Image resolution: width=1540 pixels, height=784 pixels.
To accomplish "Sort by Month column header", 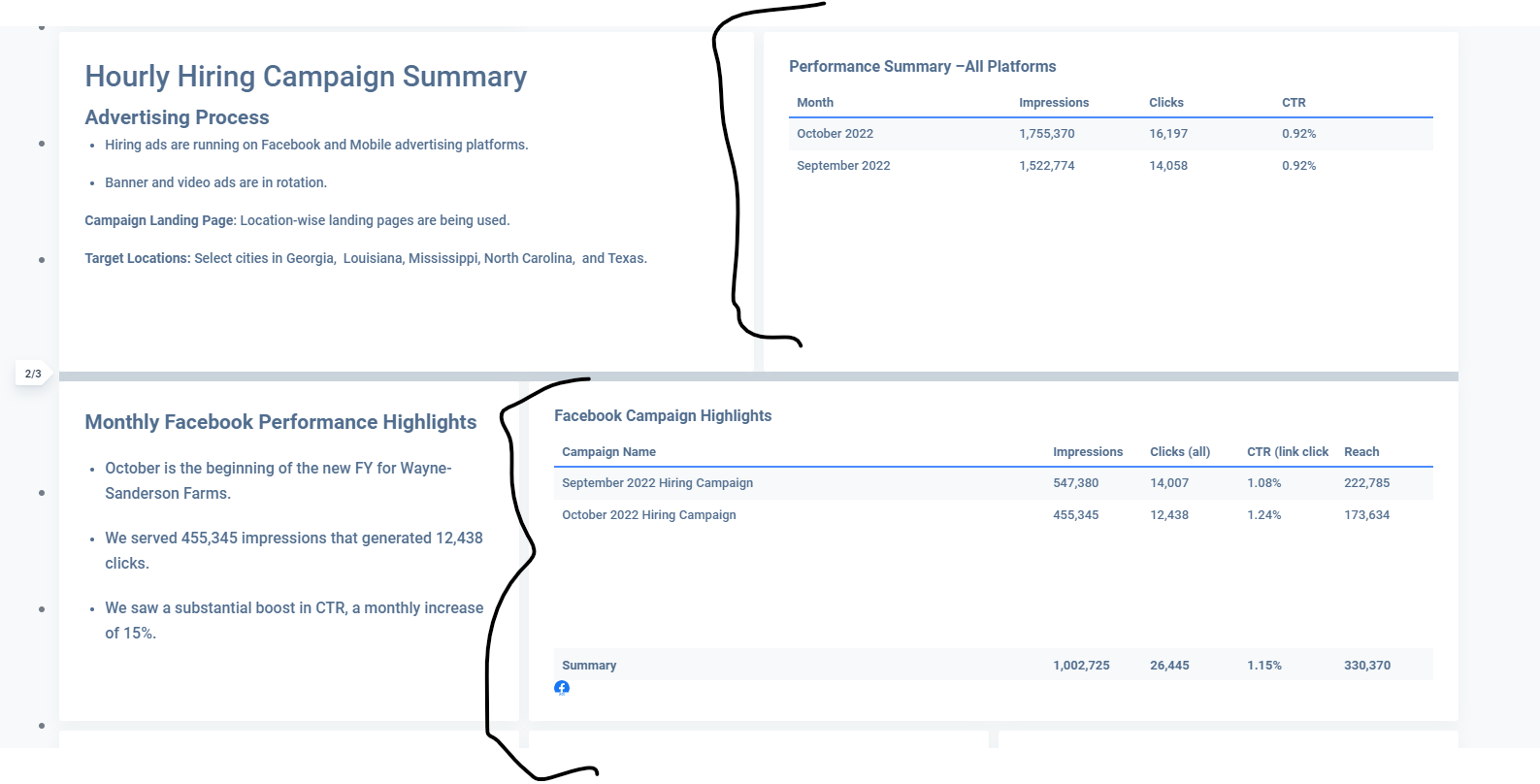I will (815, 103).
